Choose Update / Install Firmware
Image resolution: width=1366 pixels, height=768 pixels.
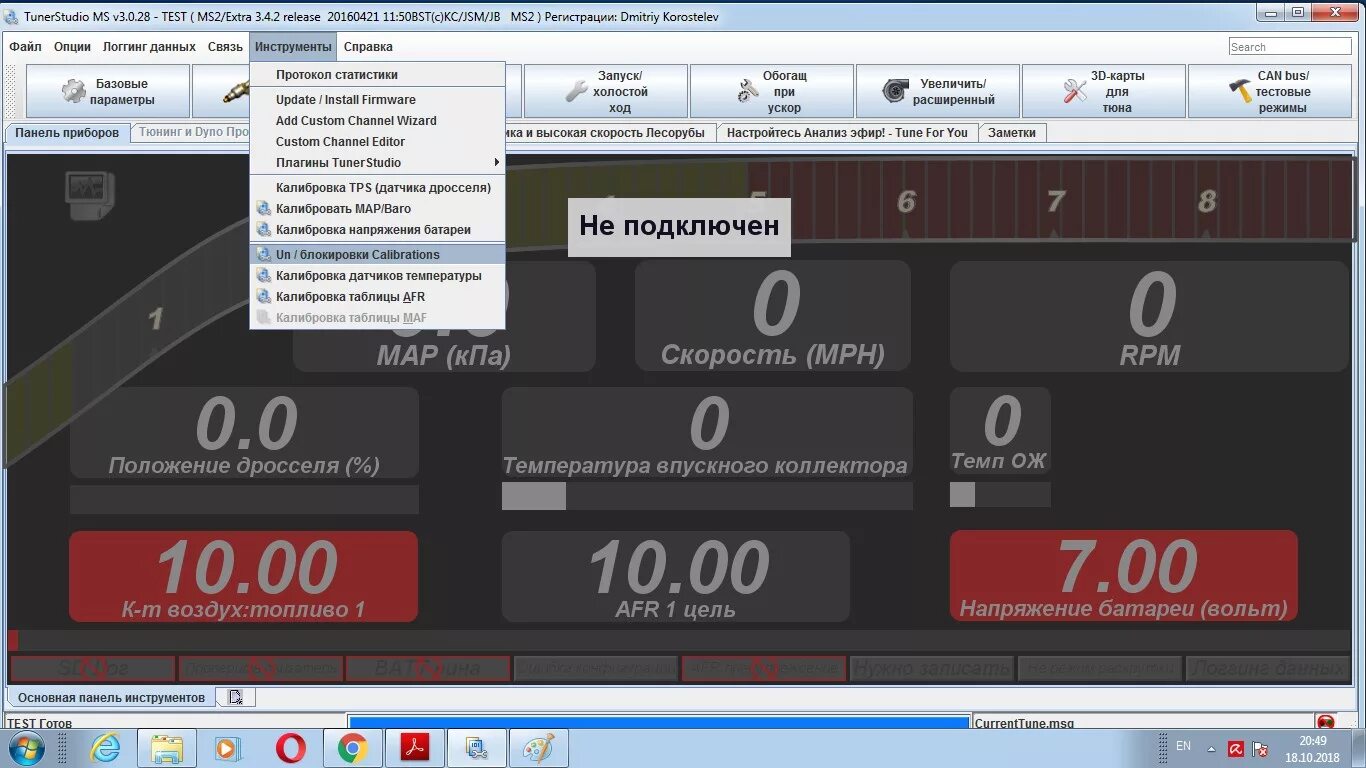(x=377, y=99)
